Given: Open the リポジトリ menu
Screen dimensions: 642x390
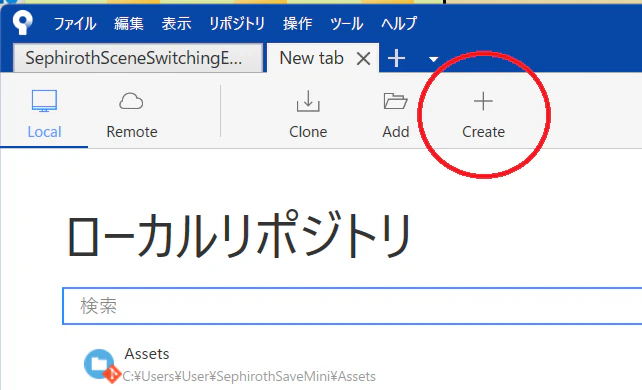Looking at the screenshot, I should point(237,23).
